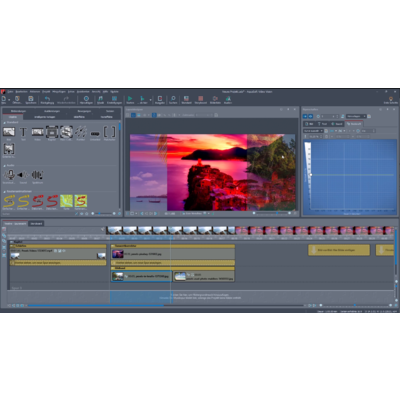Open dropdown arrow beside the New button
This screenshot has width=400, height=400.
coord(9,99)
